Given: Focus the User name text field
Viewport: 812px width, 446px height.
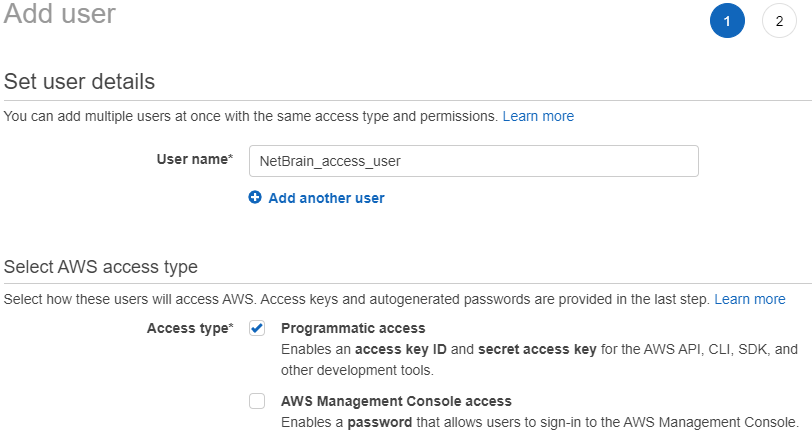Looking at the screenshot, I should coord(473,160).
